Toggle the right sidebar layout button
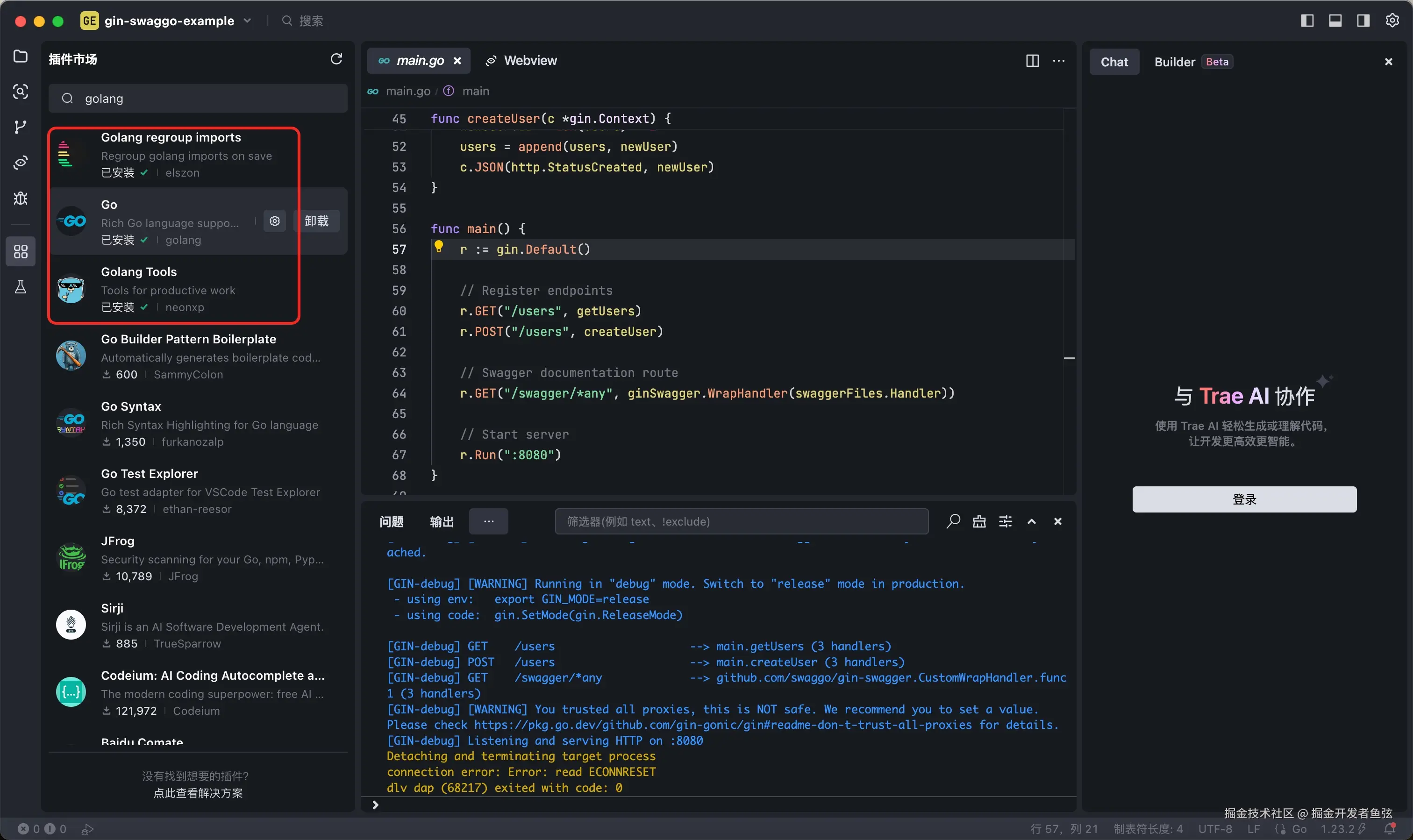Image resolution: width=1413 pixels, height=840 pixels. pos(1363,21)
